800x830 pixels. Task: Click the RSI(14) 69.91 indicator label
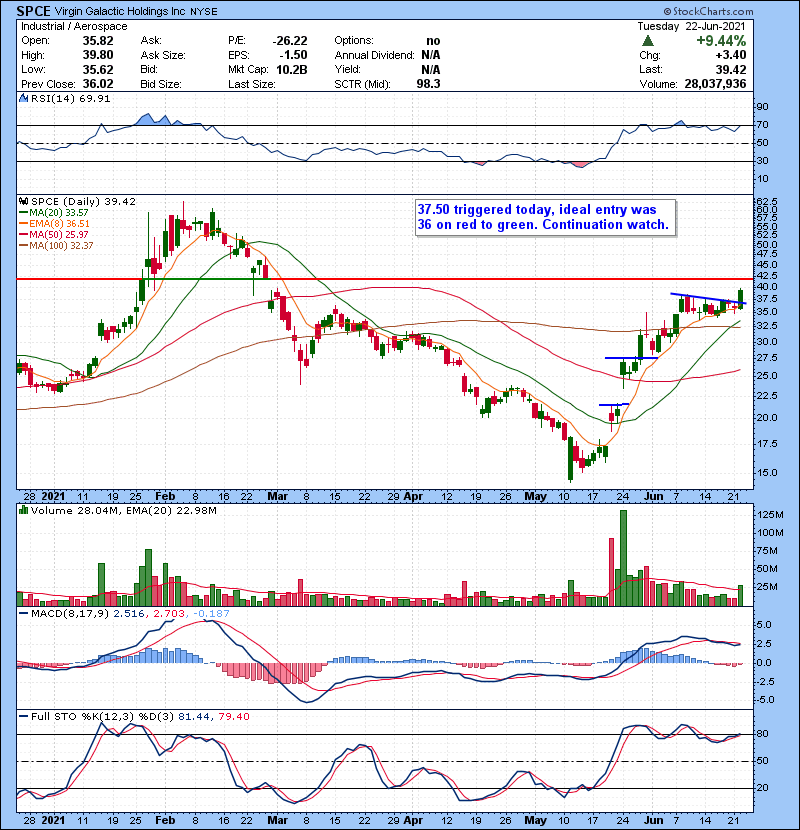(x=70, y=98)
